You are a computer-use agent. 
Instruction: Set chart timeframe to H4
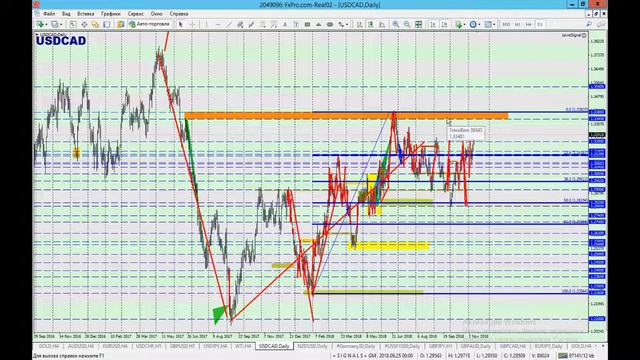529,24
